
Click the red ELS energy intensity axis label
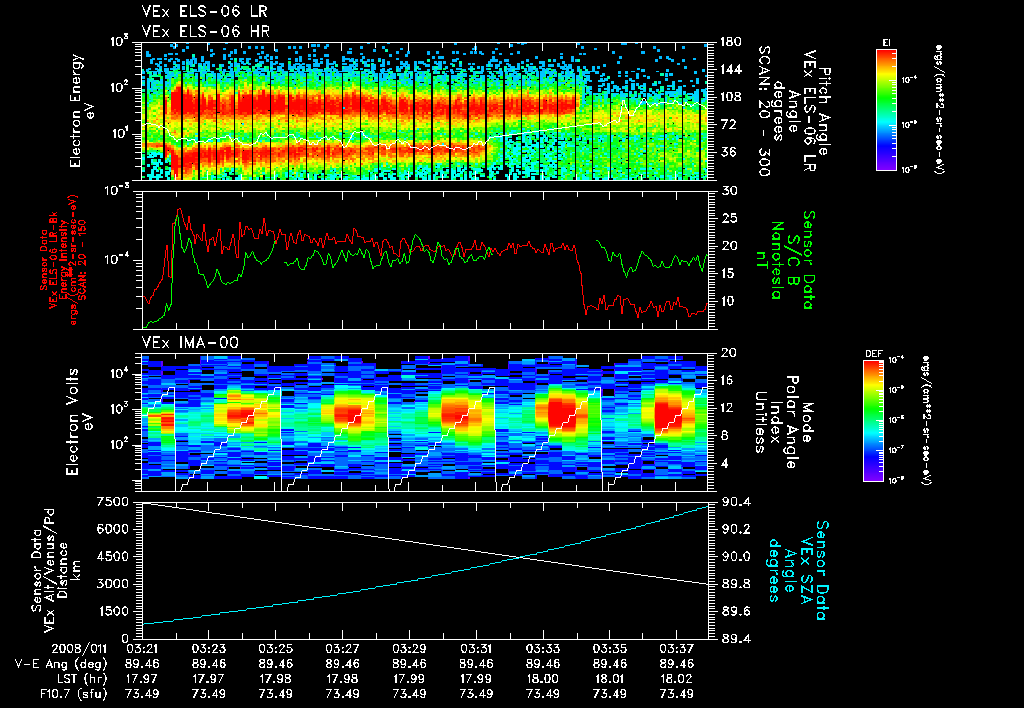click(x=63, y=260)
